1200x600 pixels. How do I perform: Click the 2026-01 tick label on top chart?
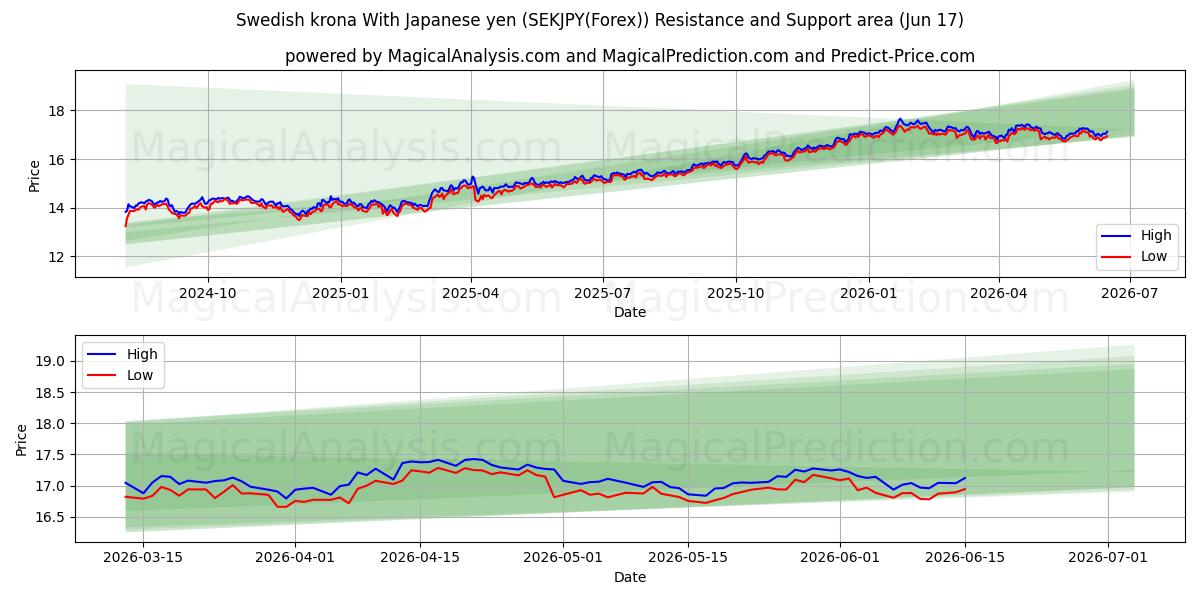(x=869, y=293)
